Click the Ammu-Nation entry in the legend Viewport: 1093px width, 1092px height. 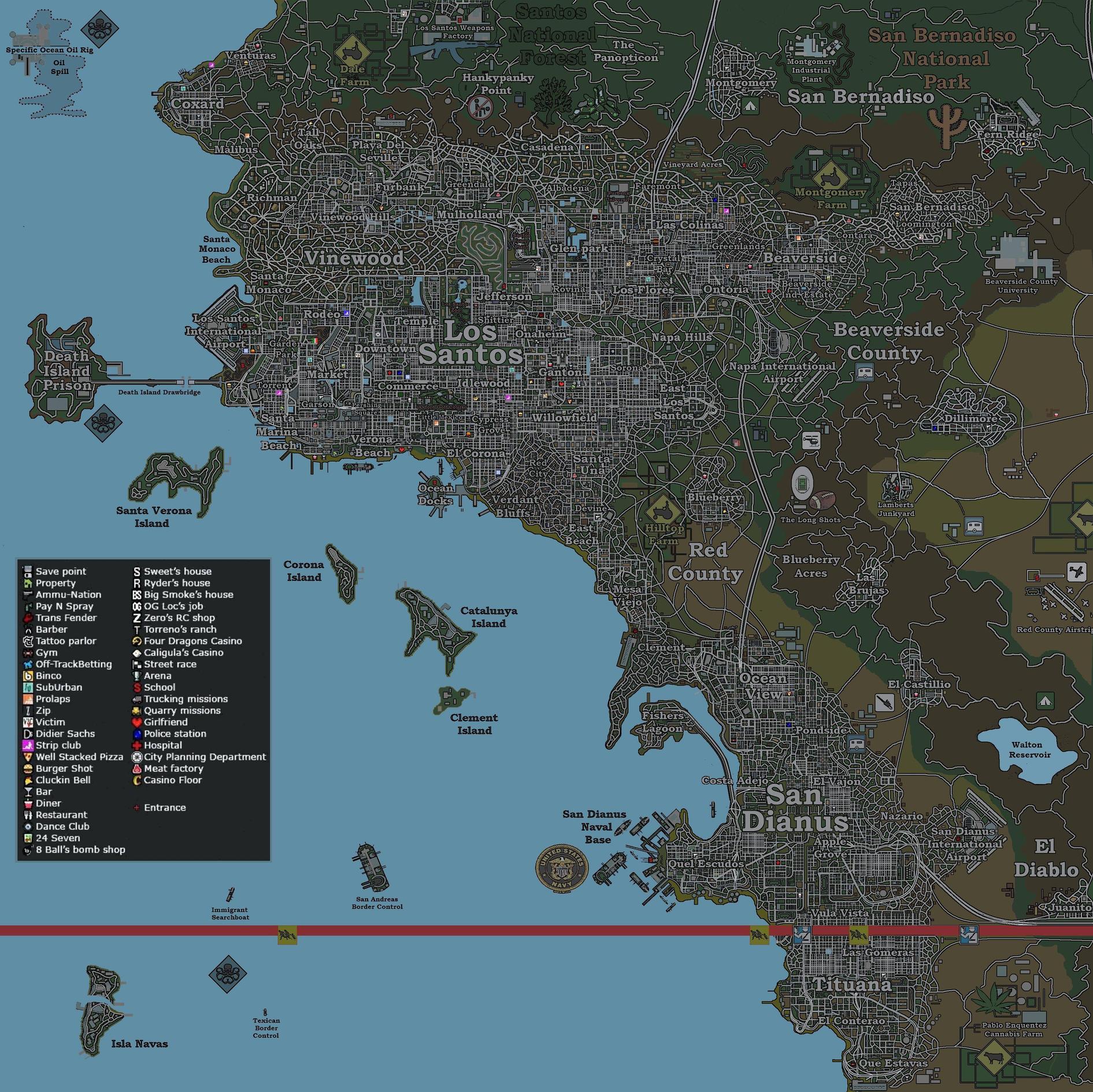[x=62, y=595]
